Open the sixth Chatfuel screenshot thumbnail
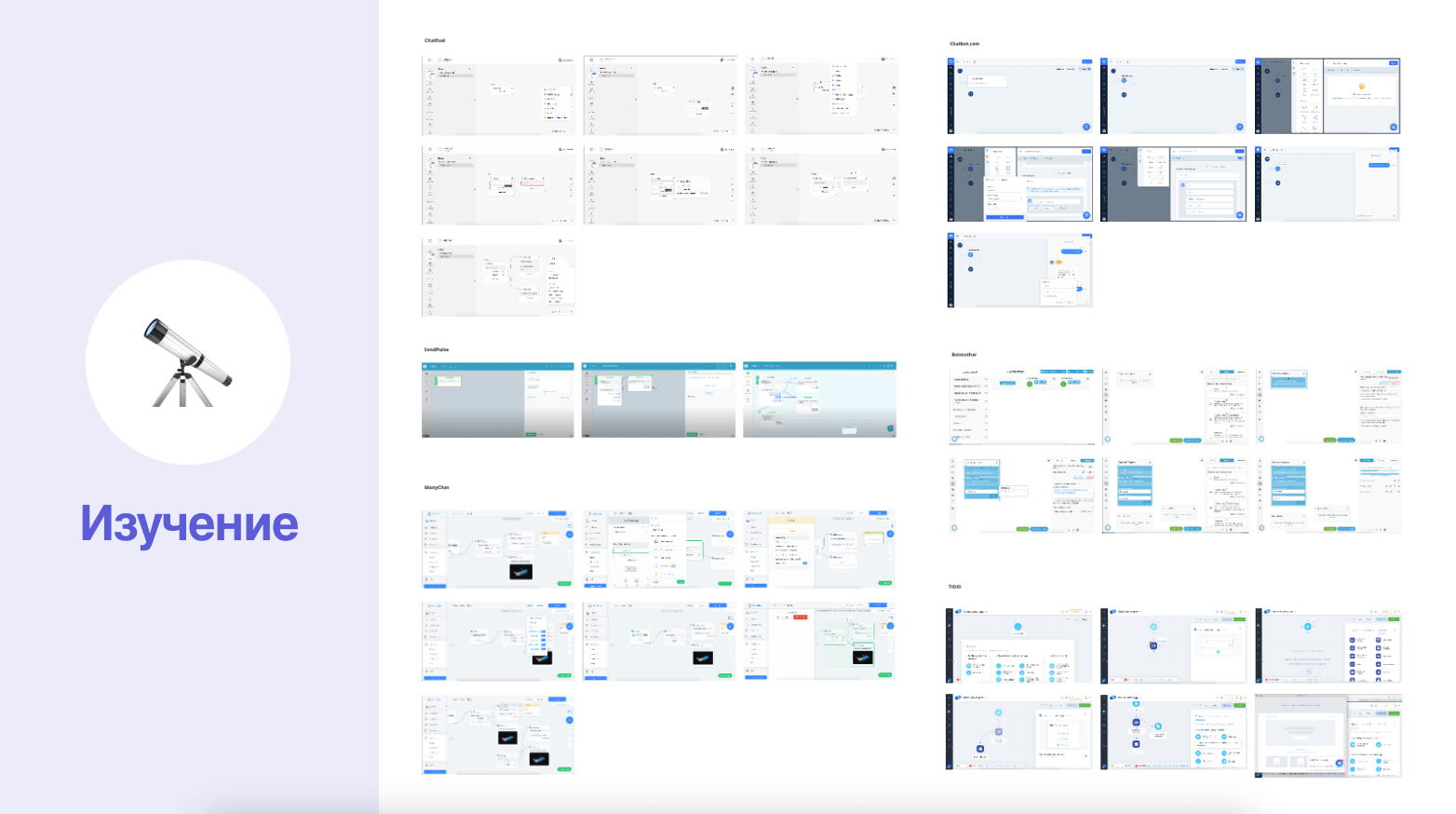The image size is (1456, 814). point(821,184)
